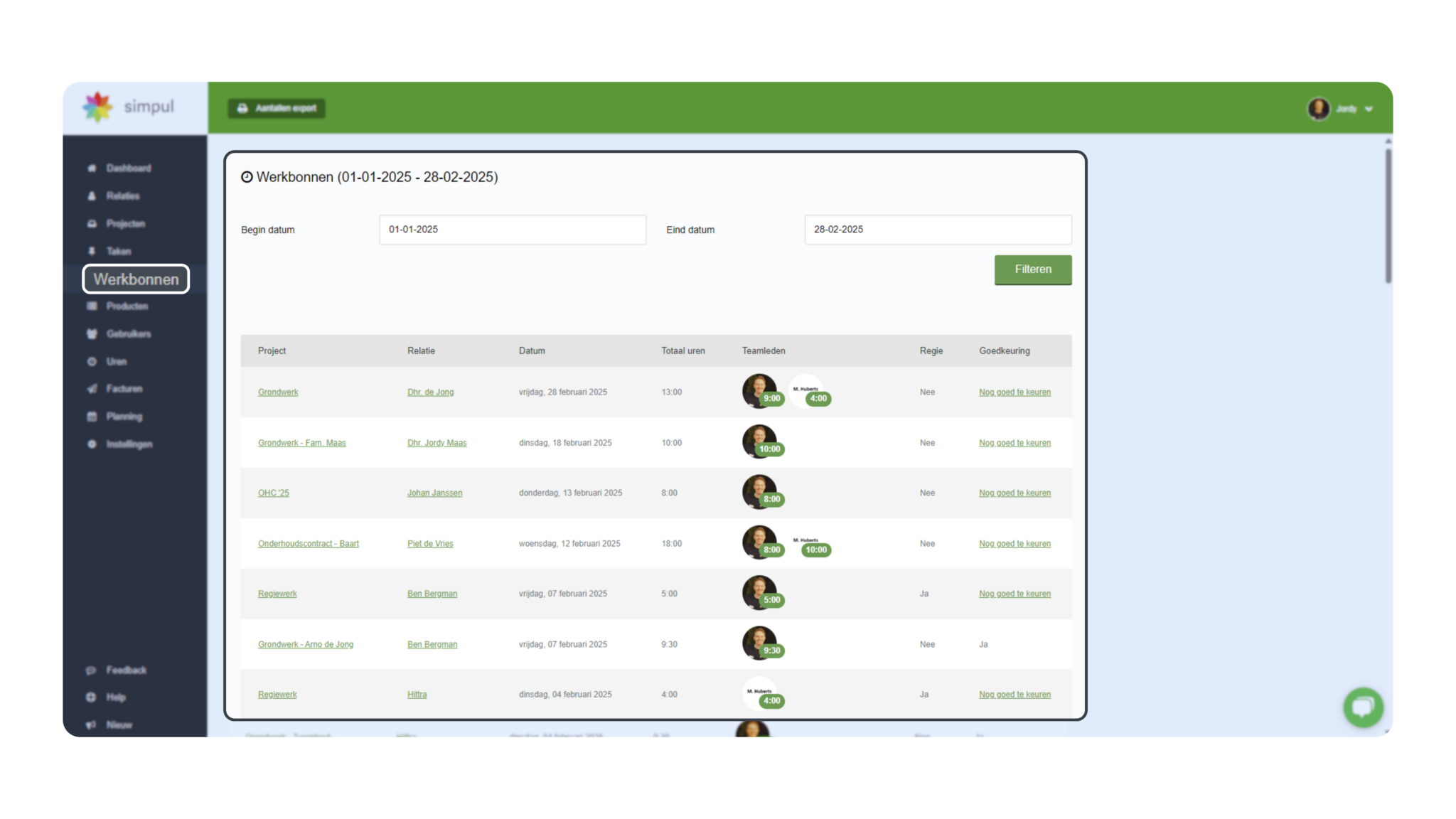Open relation Dhr. de Jong

(x=430, y=392)
